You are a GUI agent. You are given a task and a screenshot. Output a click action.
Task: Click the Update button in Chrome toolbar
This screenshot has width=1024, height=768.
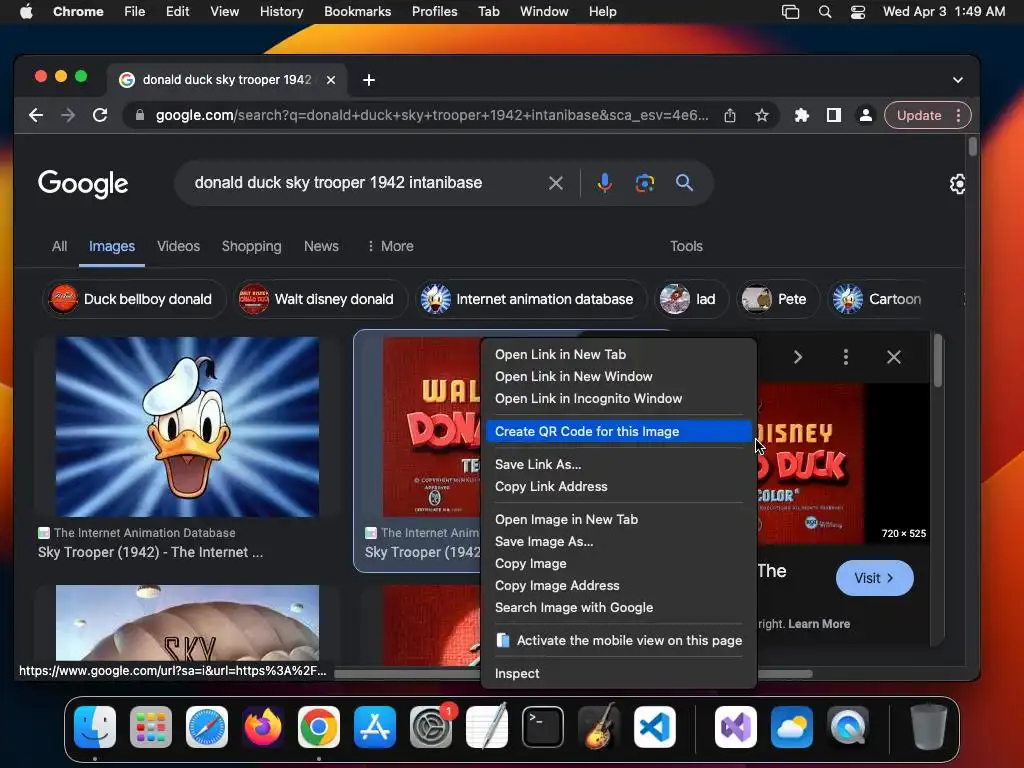[x=919, y=116]
